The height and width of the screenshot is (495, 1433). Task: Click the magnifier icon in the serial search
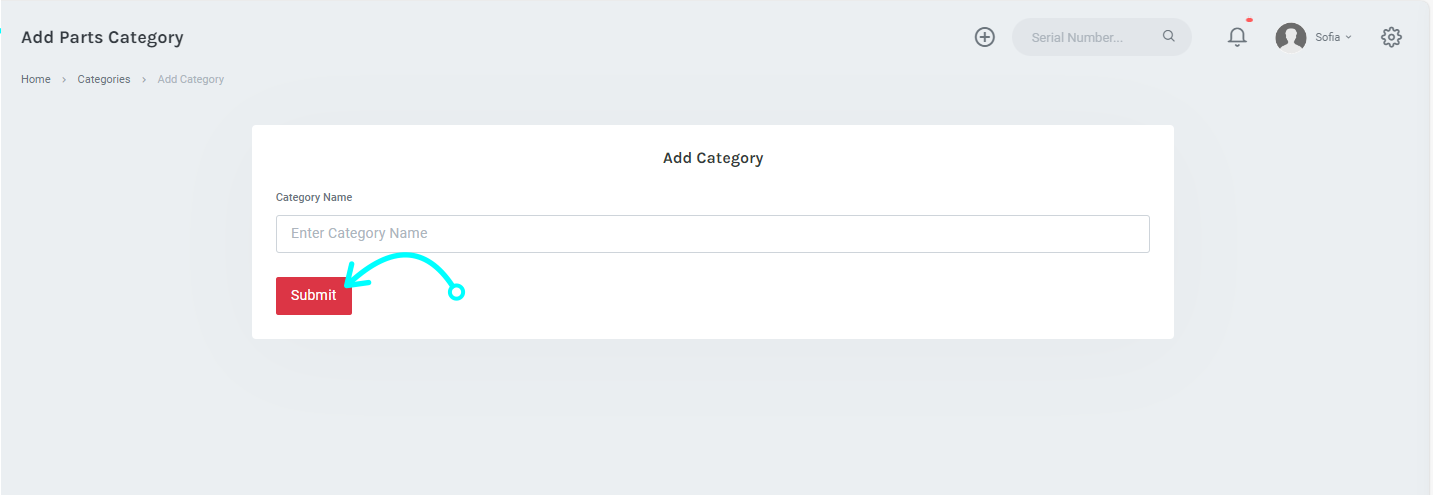click(x=1169, y=37)
